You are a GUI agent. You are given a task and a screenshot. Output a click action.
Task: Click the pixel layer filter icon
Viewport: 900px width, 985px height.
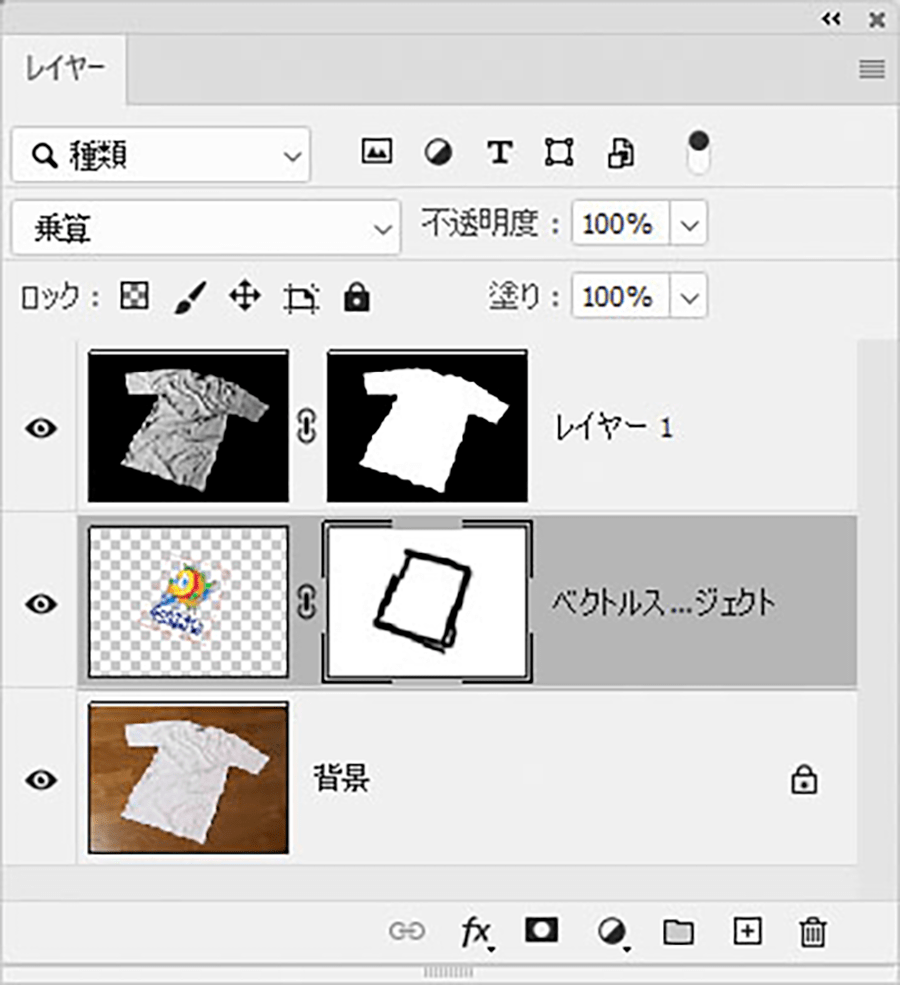[376, 153]
